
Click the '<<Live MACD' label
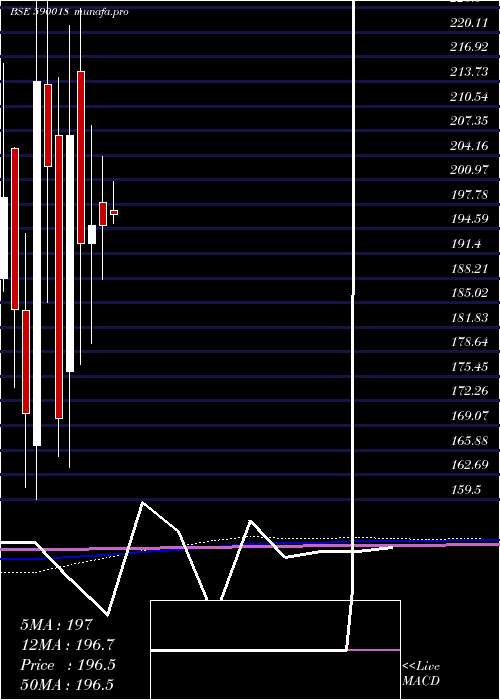(x=421, y=674)
